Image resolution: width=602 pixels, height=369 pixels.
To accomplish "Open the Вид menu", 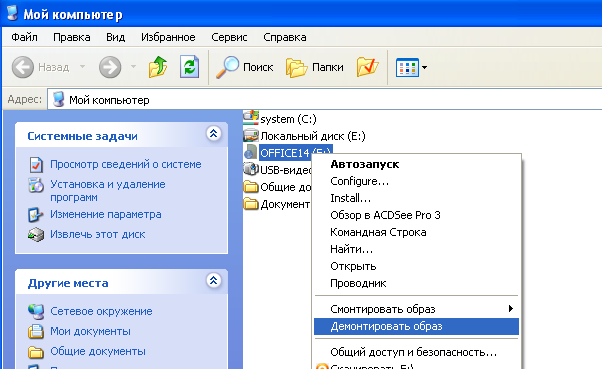I will [x=116, y=37].
